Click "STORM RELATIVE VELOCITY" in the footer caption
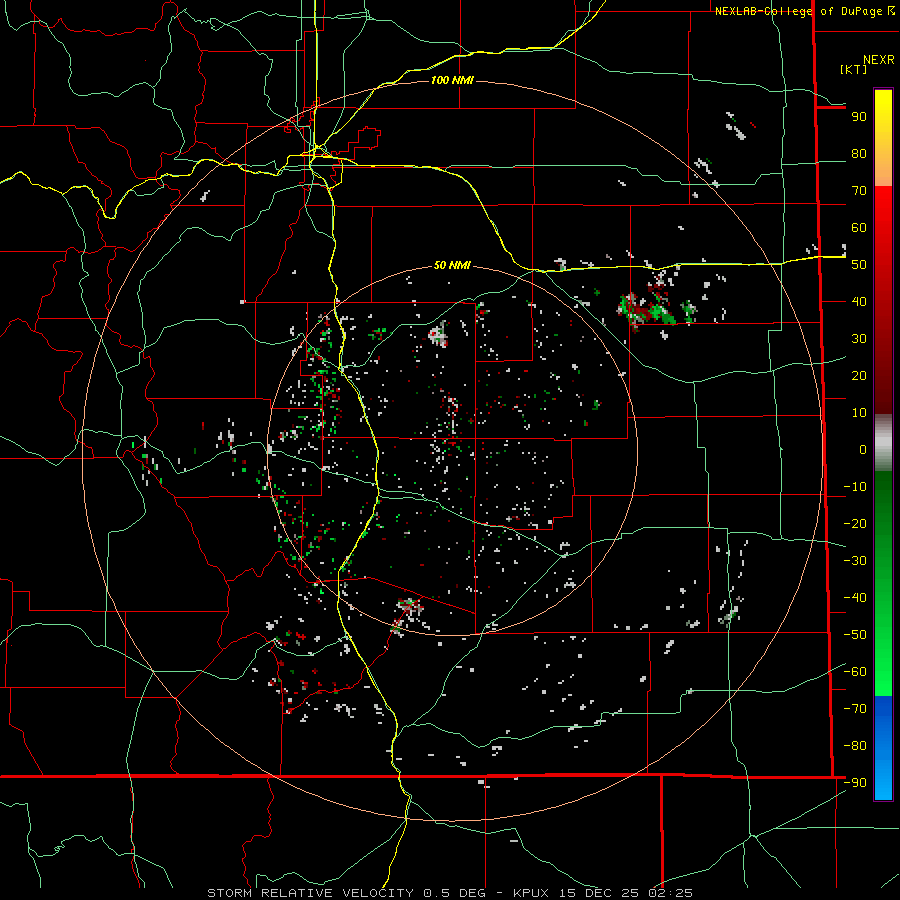This screenshot has width=900, height=900. (311, 893)
